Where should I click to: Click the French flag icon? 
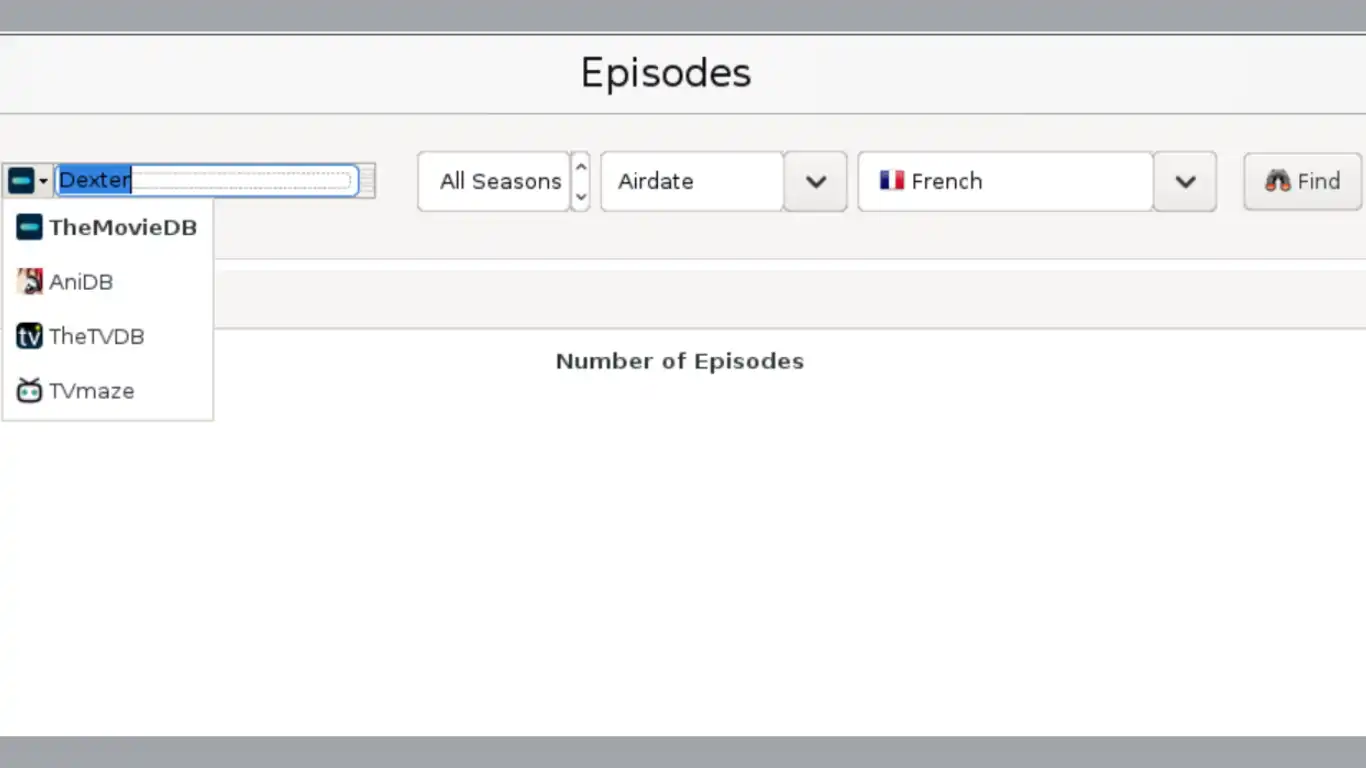pos(891,181)
